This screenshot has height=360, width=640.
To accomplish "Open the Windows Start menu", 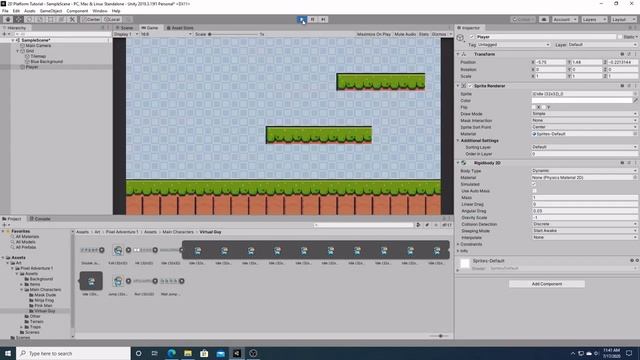I will point(8,353).
